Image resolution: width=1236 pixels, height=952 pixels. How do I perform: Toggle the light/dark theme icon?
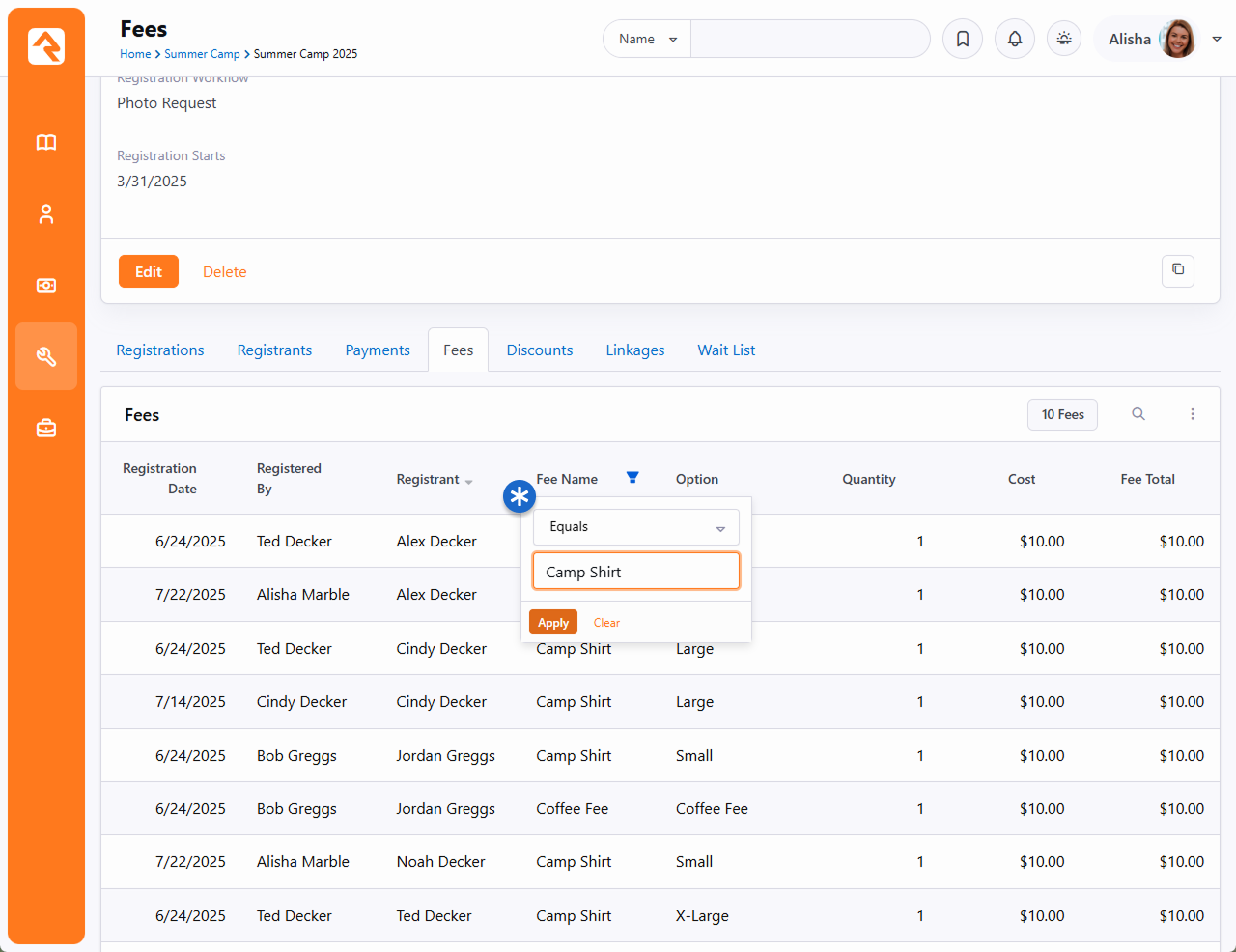[x=1064, y=39]
